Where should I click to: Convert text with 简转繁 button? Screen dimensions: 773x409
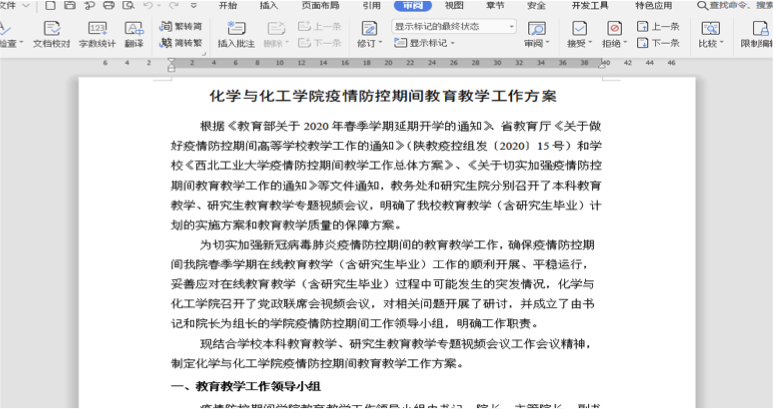180,43
